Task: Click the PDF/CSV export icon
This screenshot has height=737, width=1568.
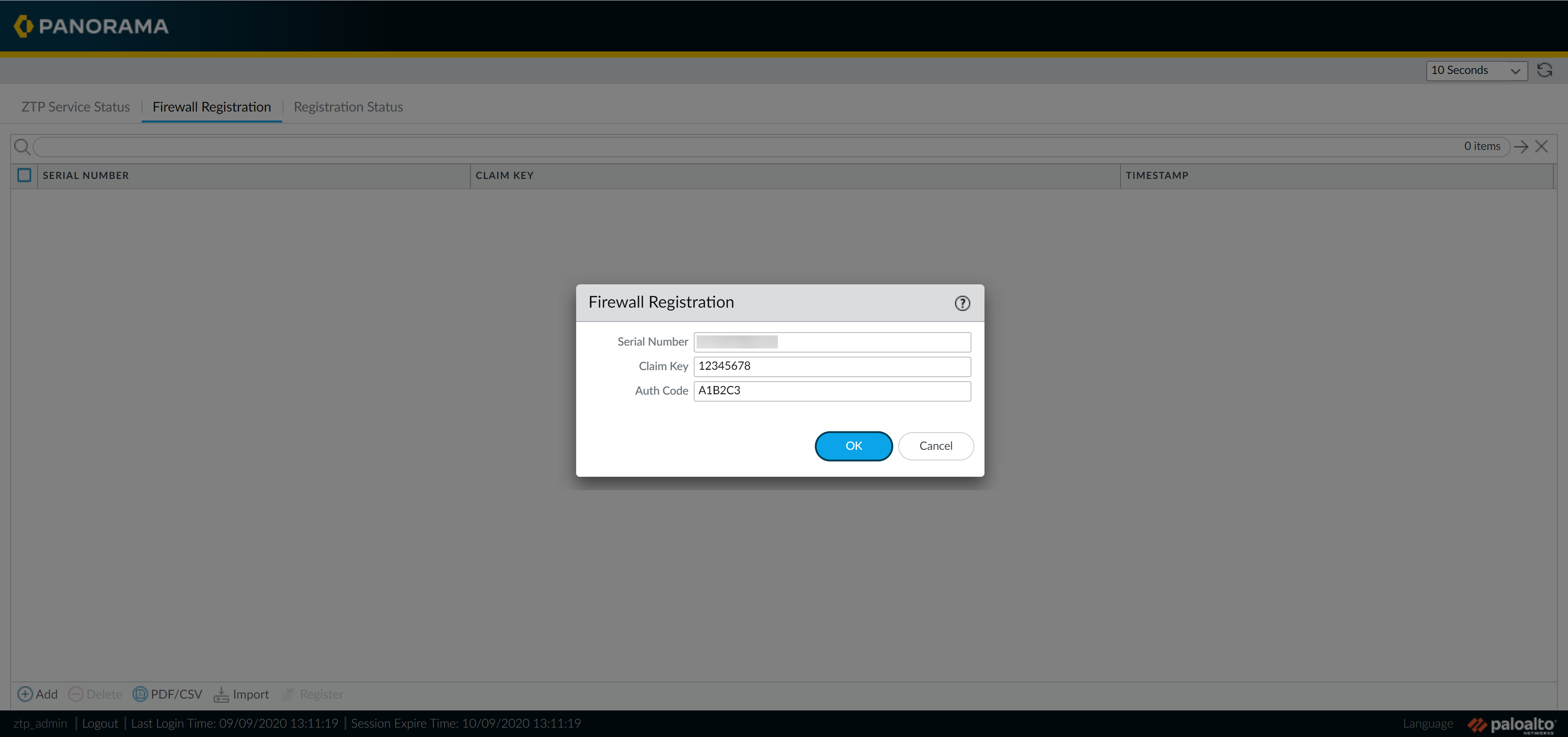Action: coord(140,694)
